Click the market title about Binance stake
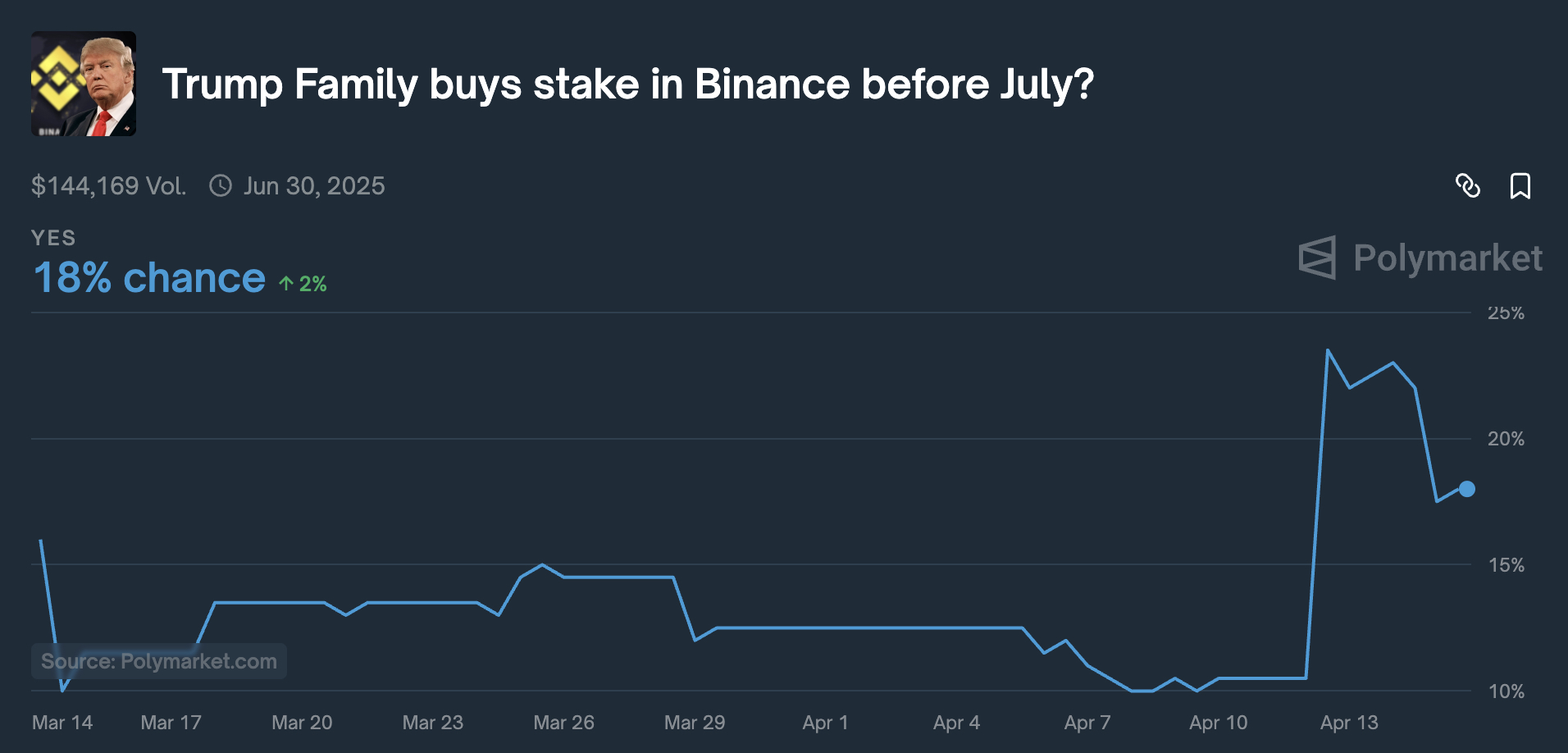 628,84
